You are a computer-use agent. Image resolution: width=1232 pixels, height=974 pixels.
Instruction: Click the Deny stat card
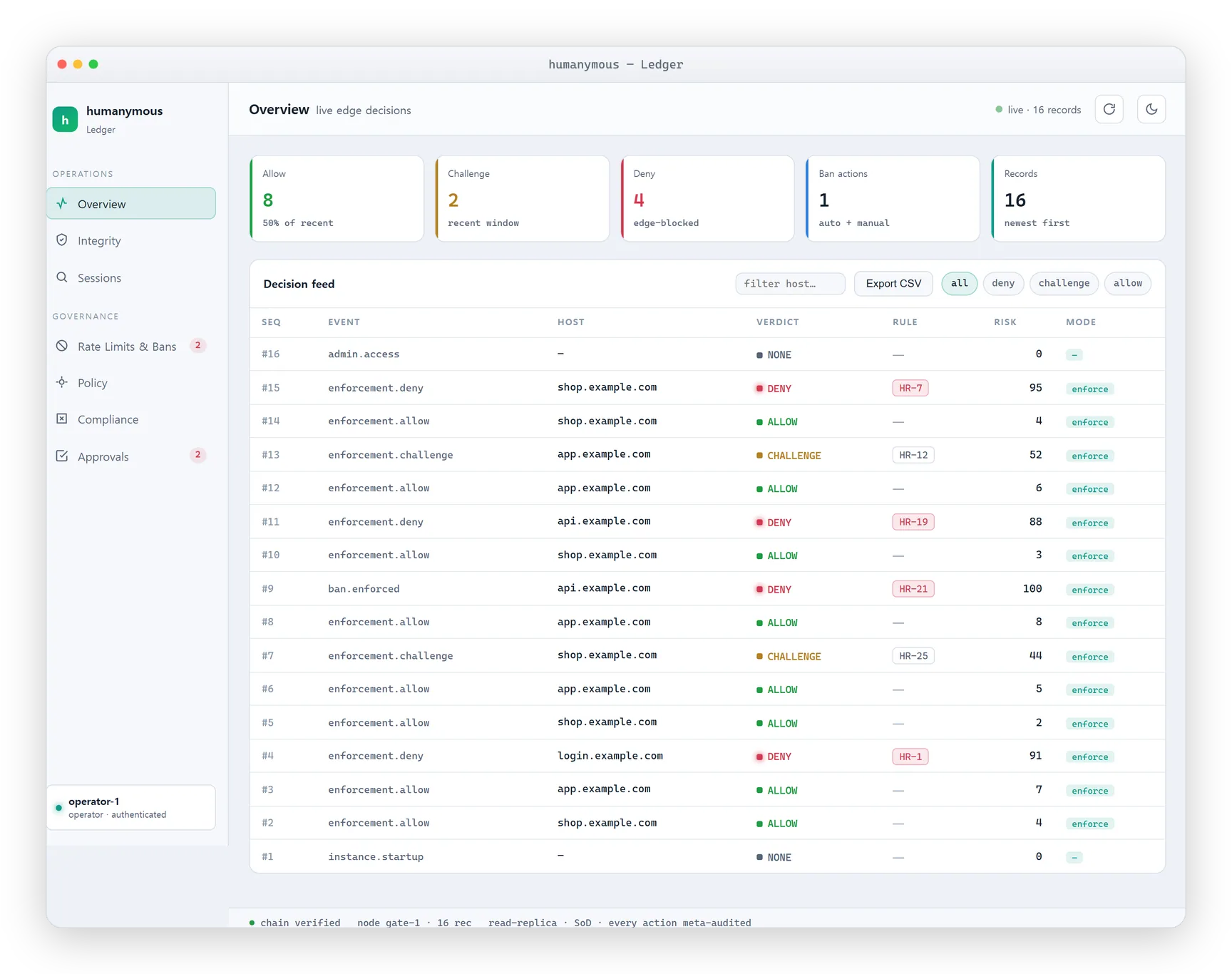tap(707, 199)
